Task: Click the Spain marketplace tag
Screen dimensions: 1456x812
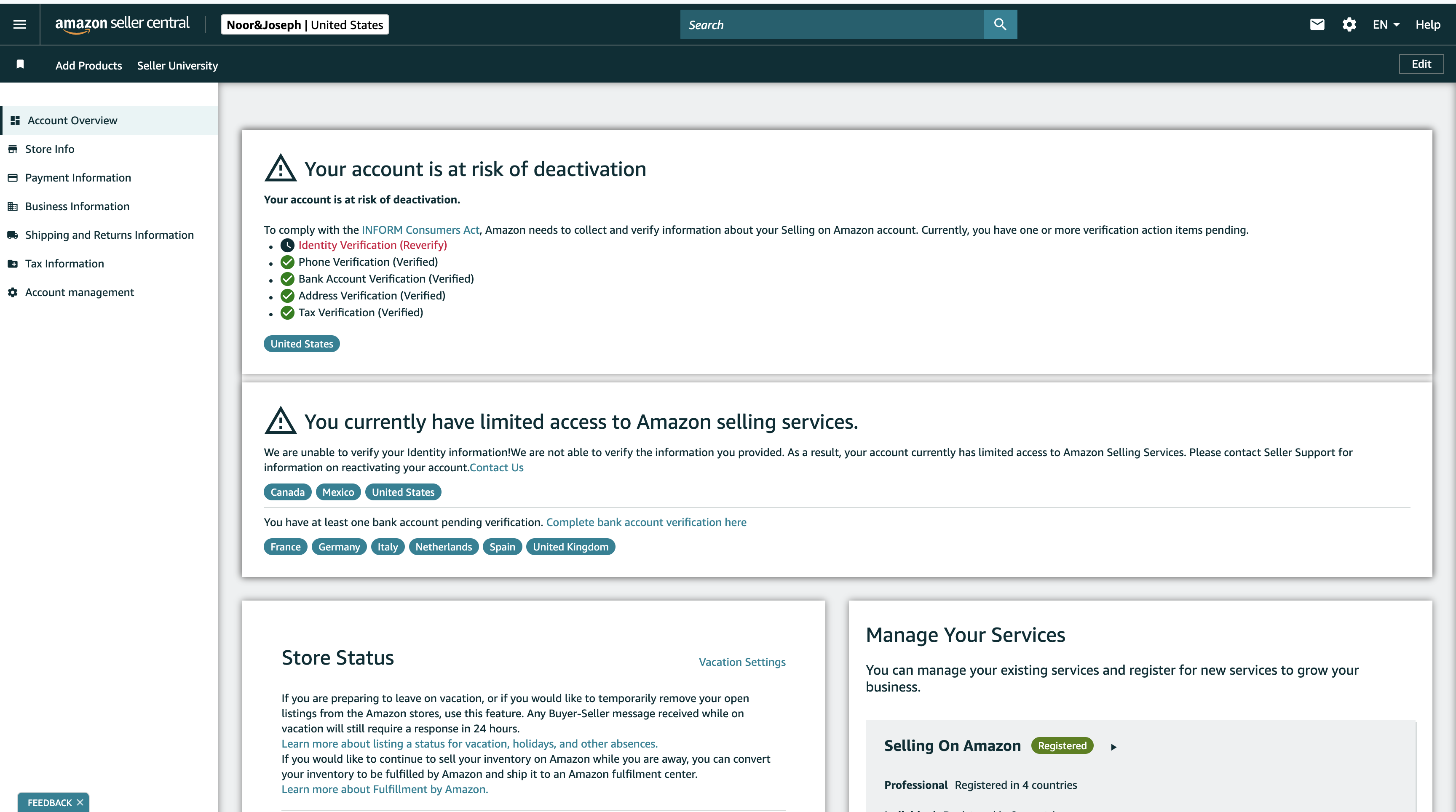Action: coord(502,547)
